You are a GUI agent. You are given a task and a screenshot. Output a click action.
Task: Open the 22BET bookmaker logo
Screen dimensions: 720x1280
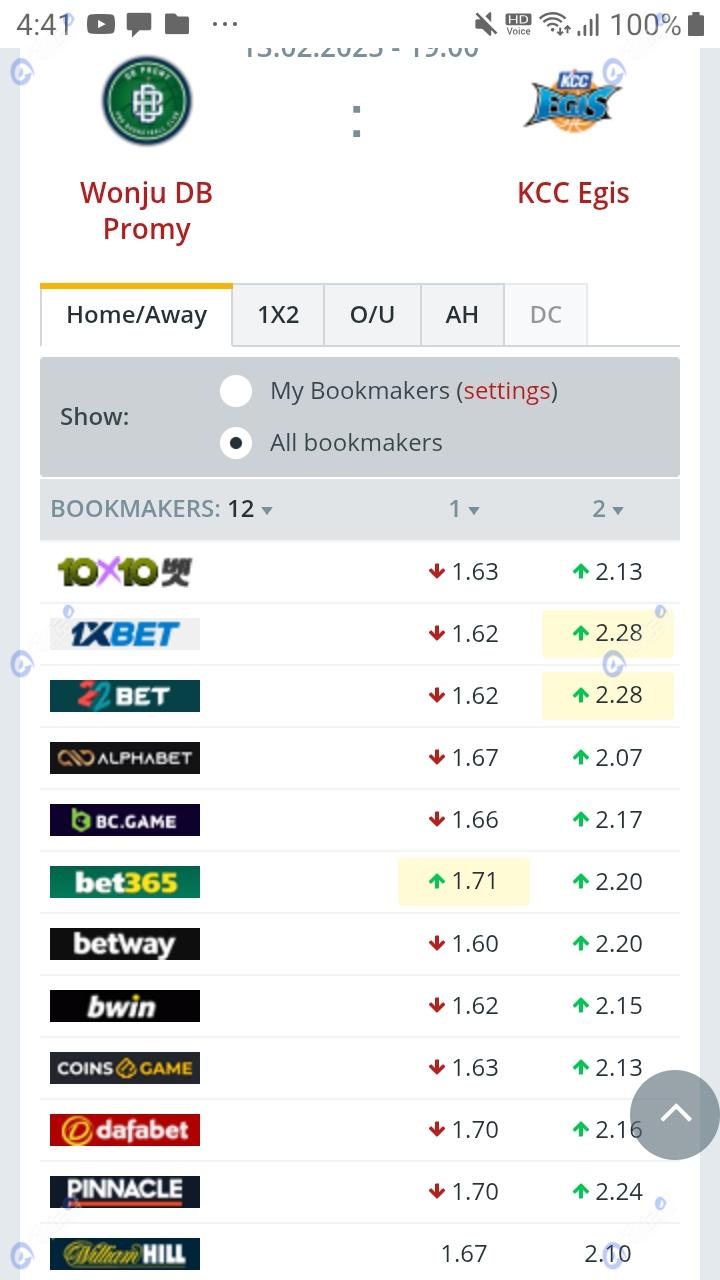pos(125,696)
